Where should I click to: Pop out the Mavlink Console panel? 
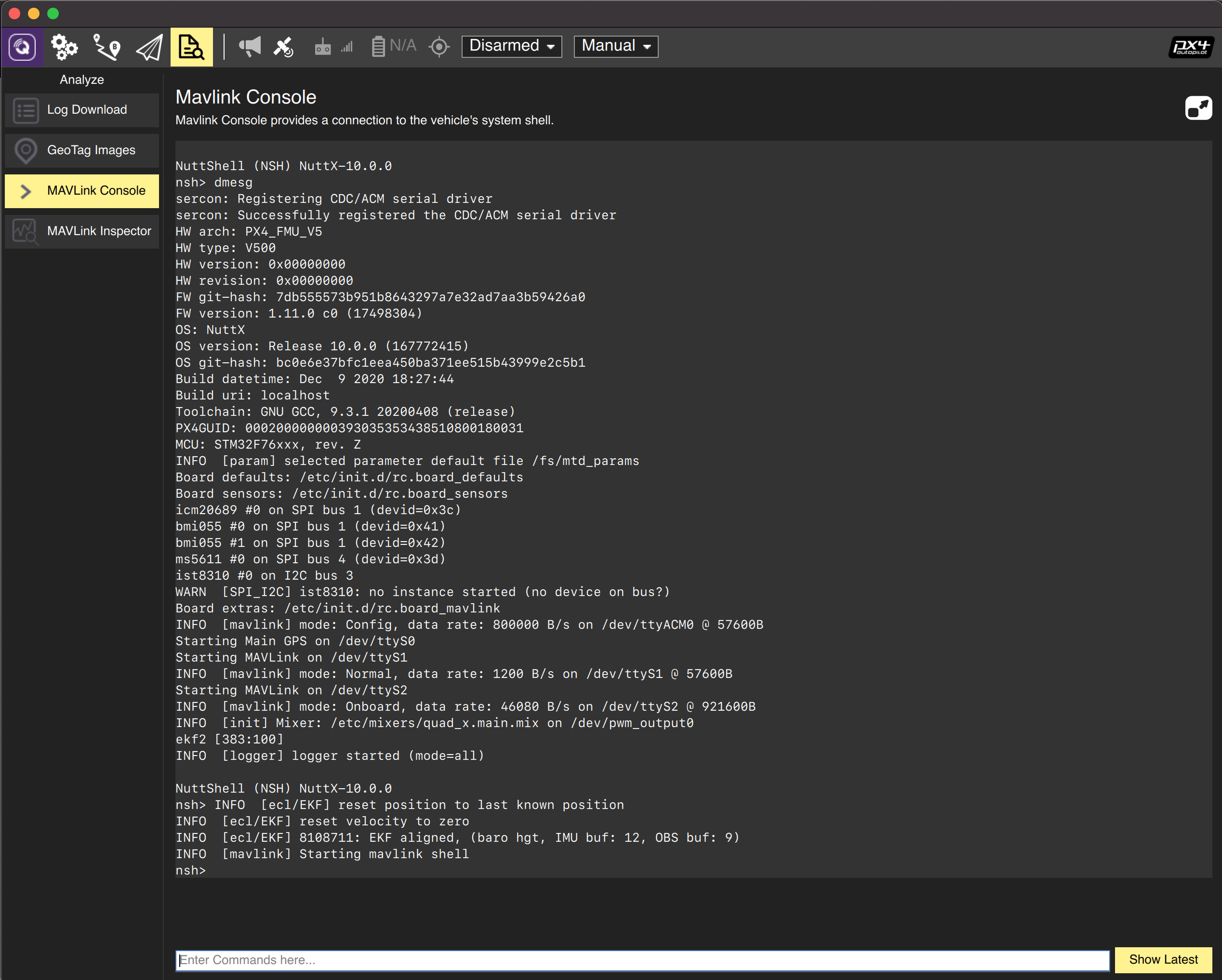[1198, 108]
